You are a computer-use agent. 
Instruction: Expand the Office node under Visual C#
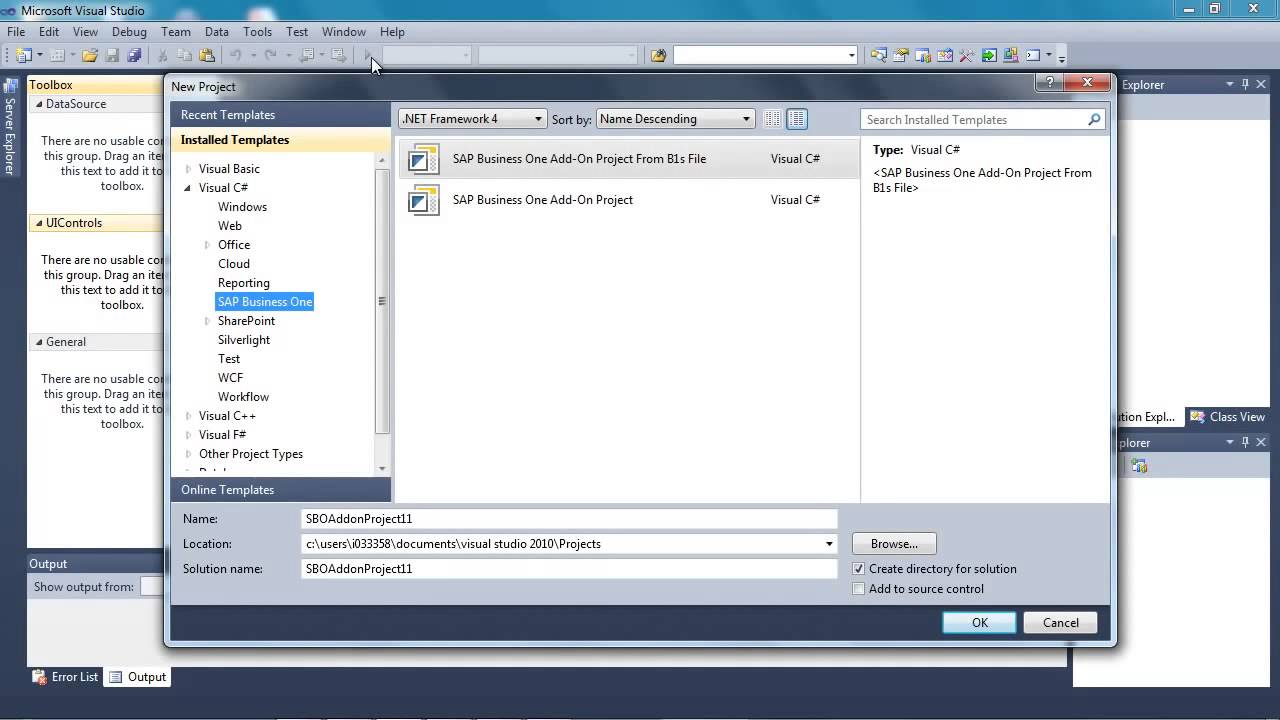pyautogui.click(x=207, y=245)
